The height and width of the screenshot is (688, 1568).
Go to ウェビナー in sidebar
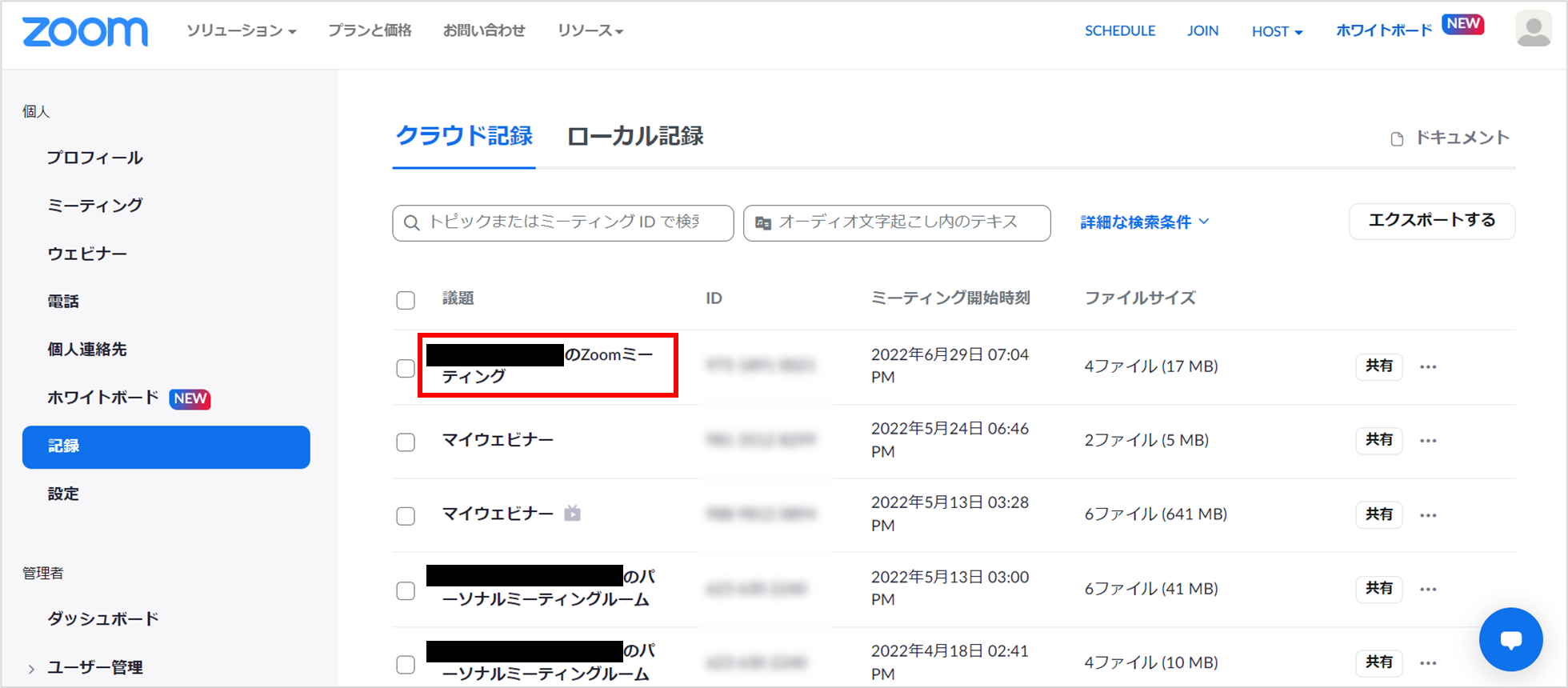coord(87,254)
